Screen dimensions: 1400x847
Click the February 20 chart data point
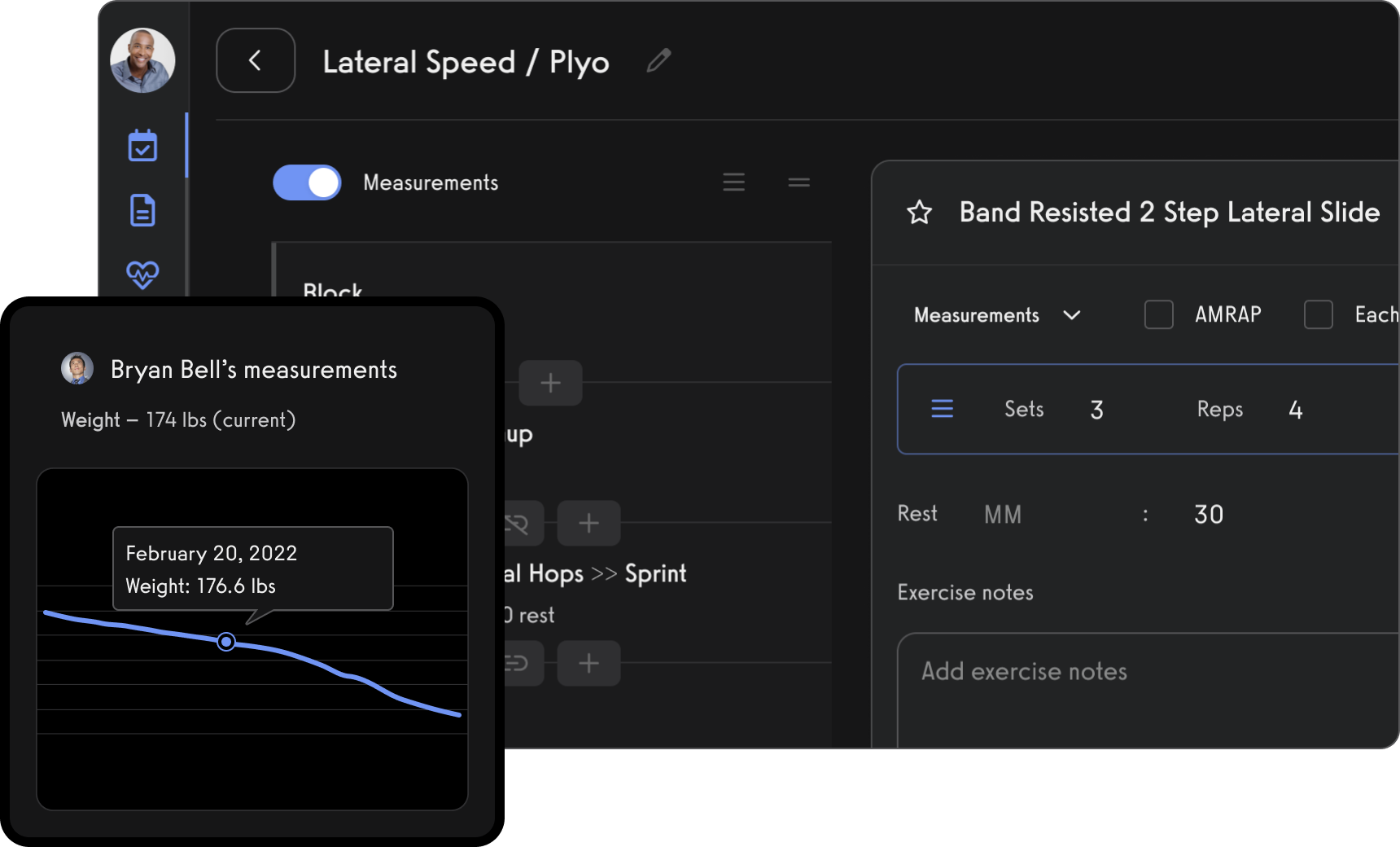click(226, 642)
